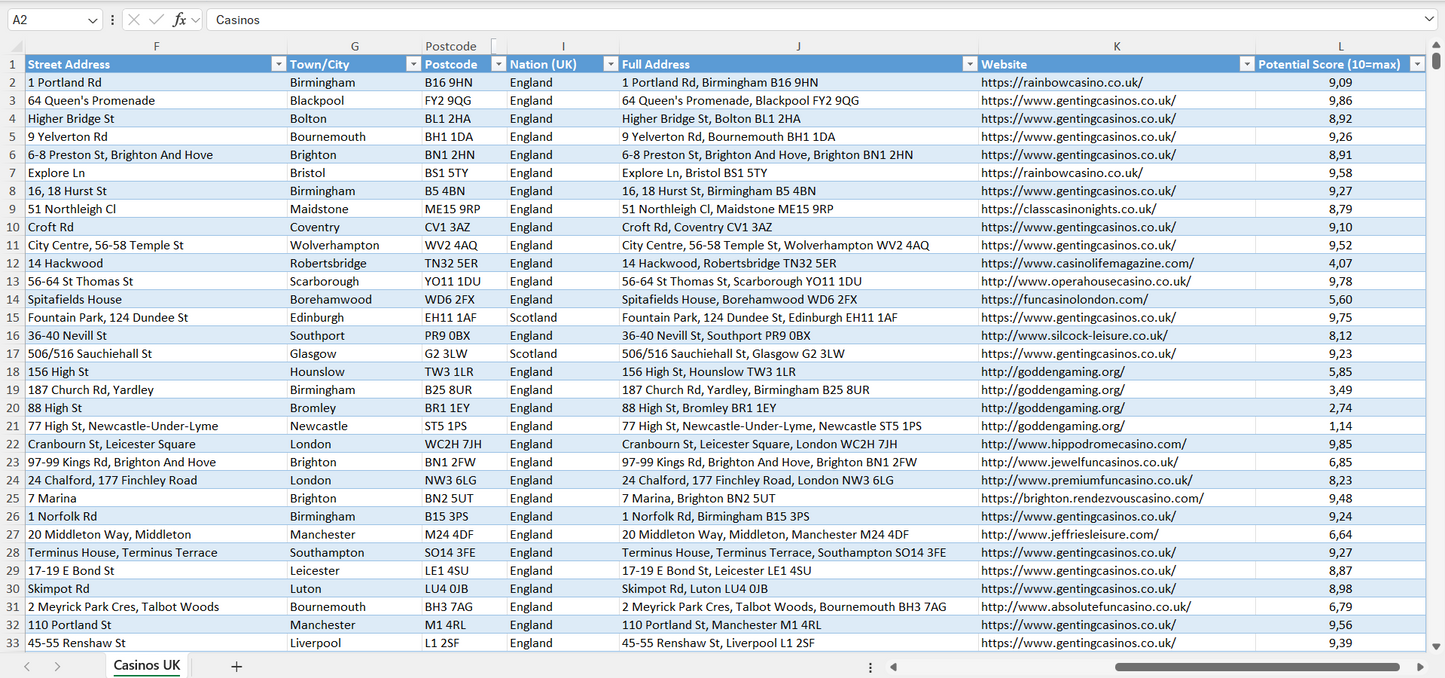Click the ellipsis left of the horizontal scrollbar
Viewport: 1445px width, 678px height.
click(x=870, y=666)
